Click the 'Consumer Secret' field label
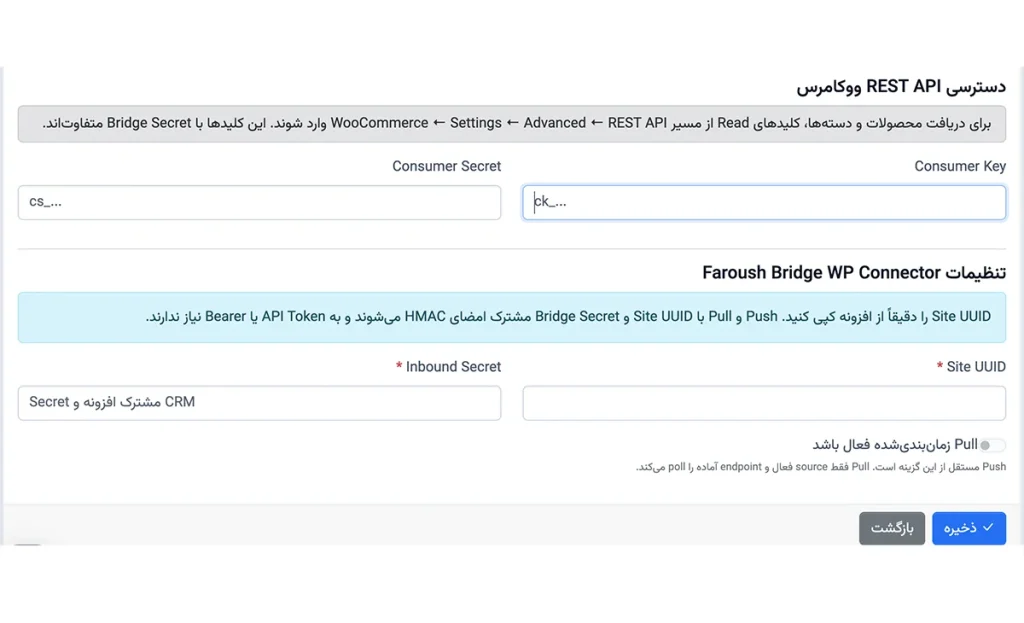1024x623 pixels. coord(447,167)
